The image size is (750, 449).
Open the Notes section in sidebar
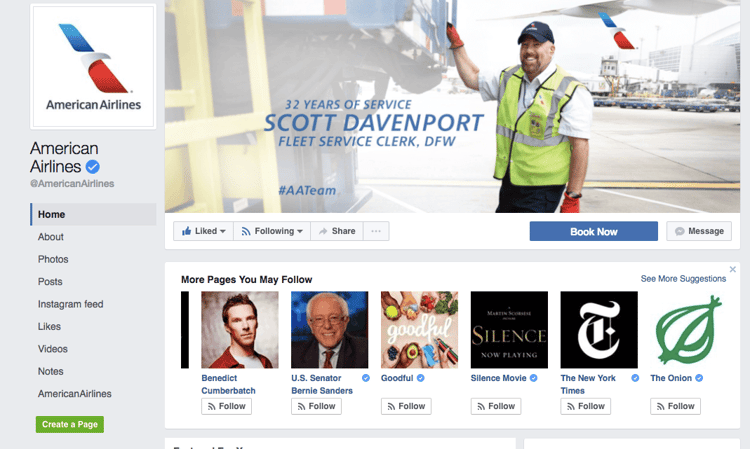tap(51, 372)
